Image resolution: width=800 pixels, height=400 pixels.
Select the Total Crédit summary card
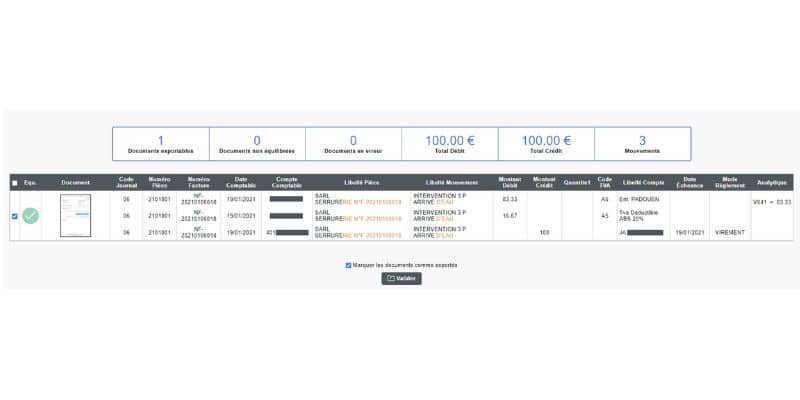546,144
